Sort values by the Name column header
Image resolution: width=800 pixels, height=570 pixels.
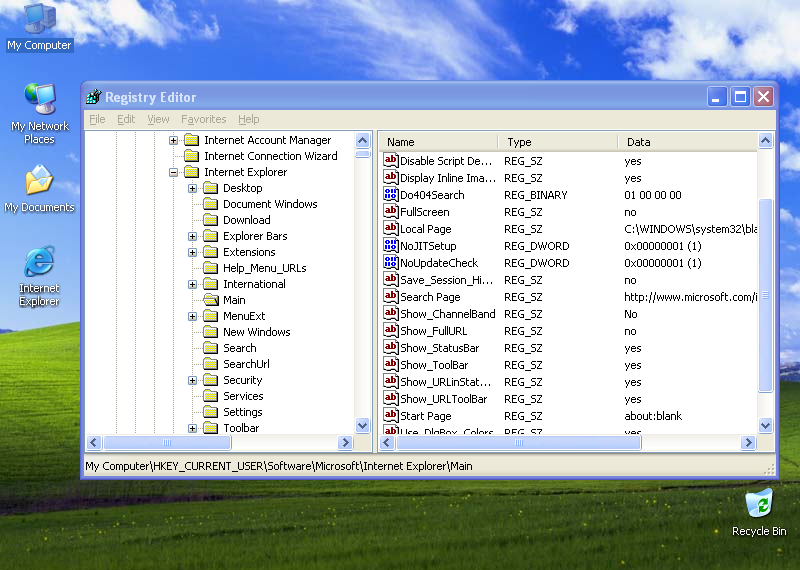(x=439, y=142)
